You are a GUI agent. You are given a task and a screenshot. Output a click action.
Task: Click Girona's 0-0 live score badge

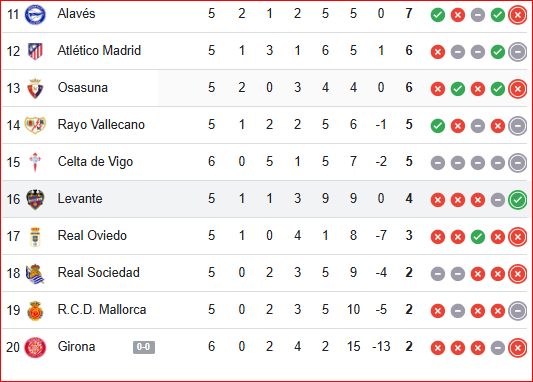(144, 347)
